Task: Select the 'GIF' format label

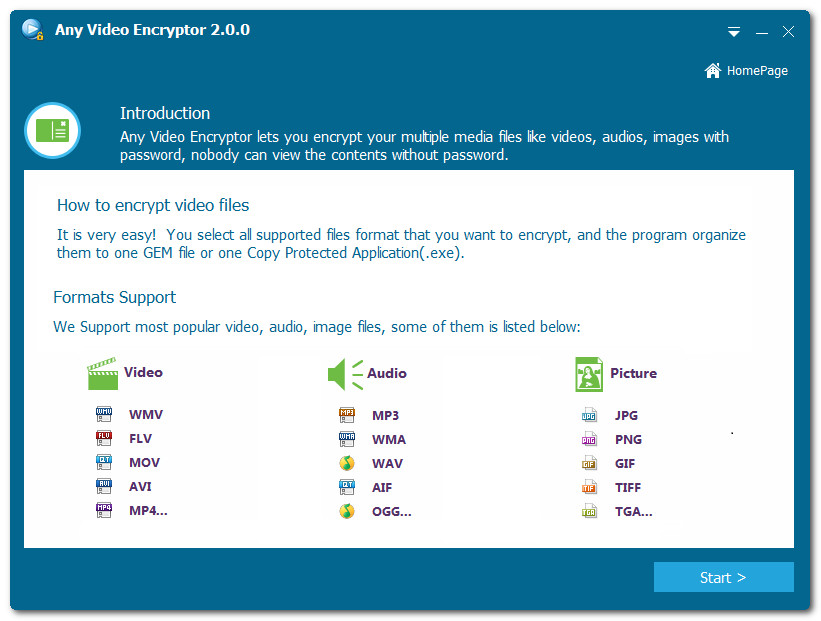Action: pyautogui.click(x=625, y=464)
